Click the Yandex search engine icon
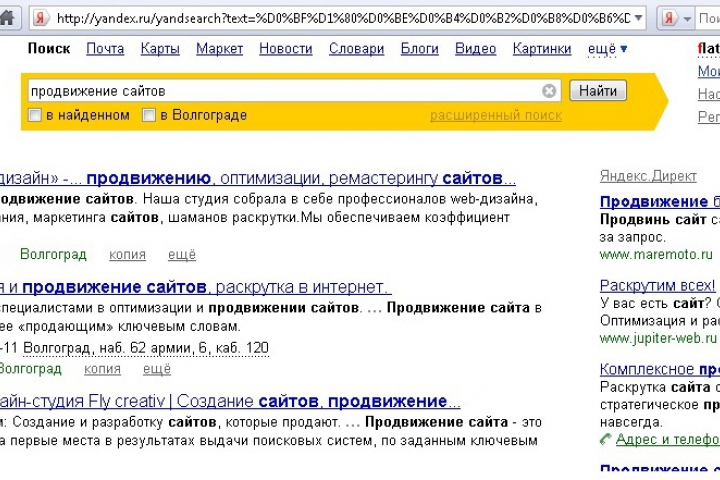Image resolution: width=720 pixels, height=480 pixels. (669, 18)
